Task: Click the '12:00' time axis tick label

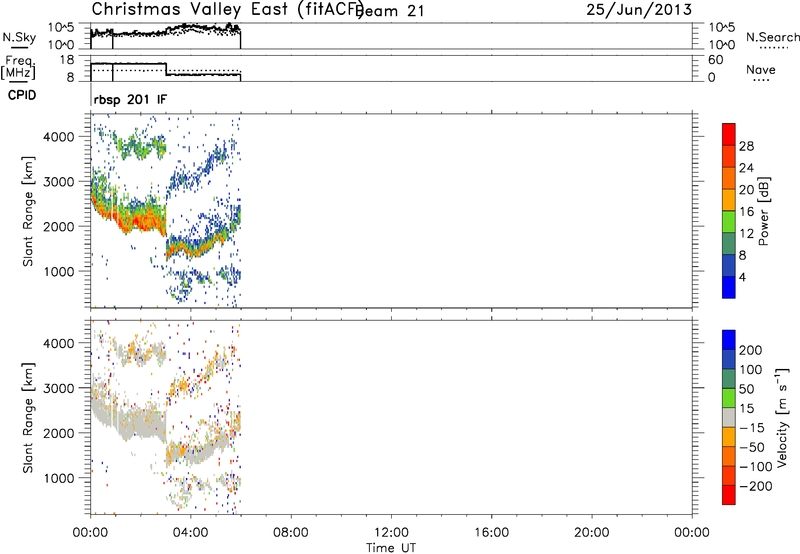Action: (x=391, y=533)
